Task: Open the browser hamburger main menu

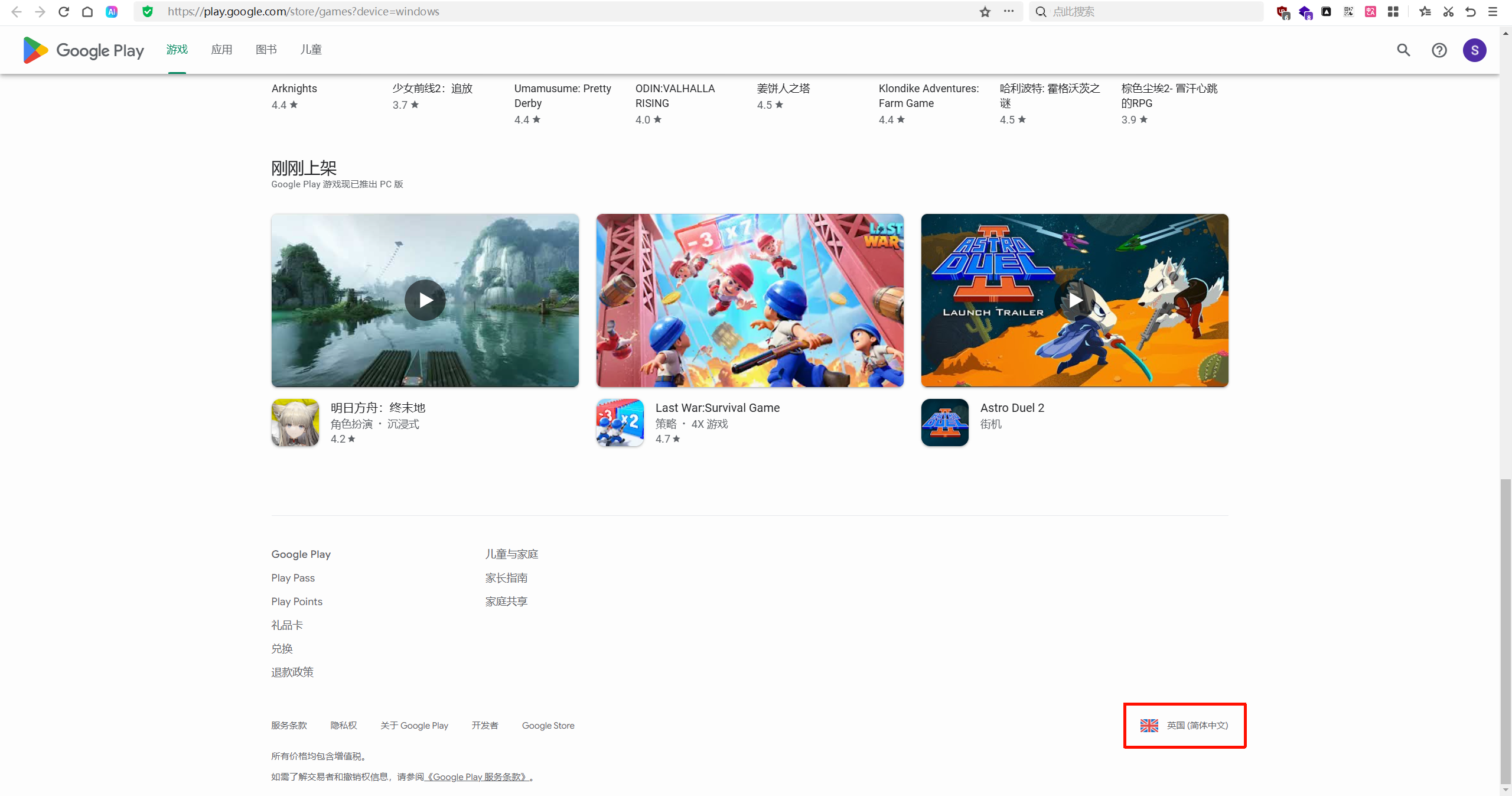Action: (x=1493, y=12)
